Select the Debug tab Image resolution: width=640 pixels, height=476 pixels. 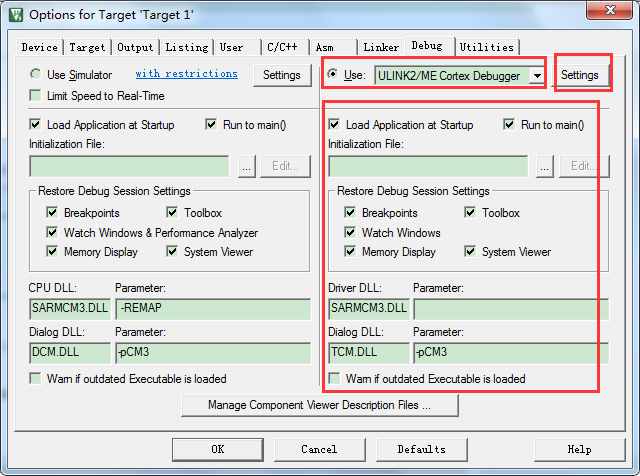pos(427,46)
